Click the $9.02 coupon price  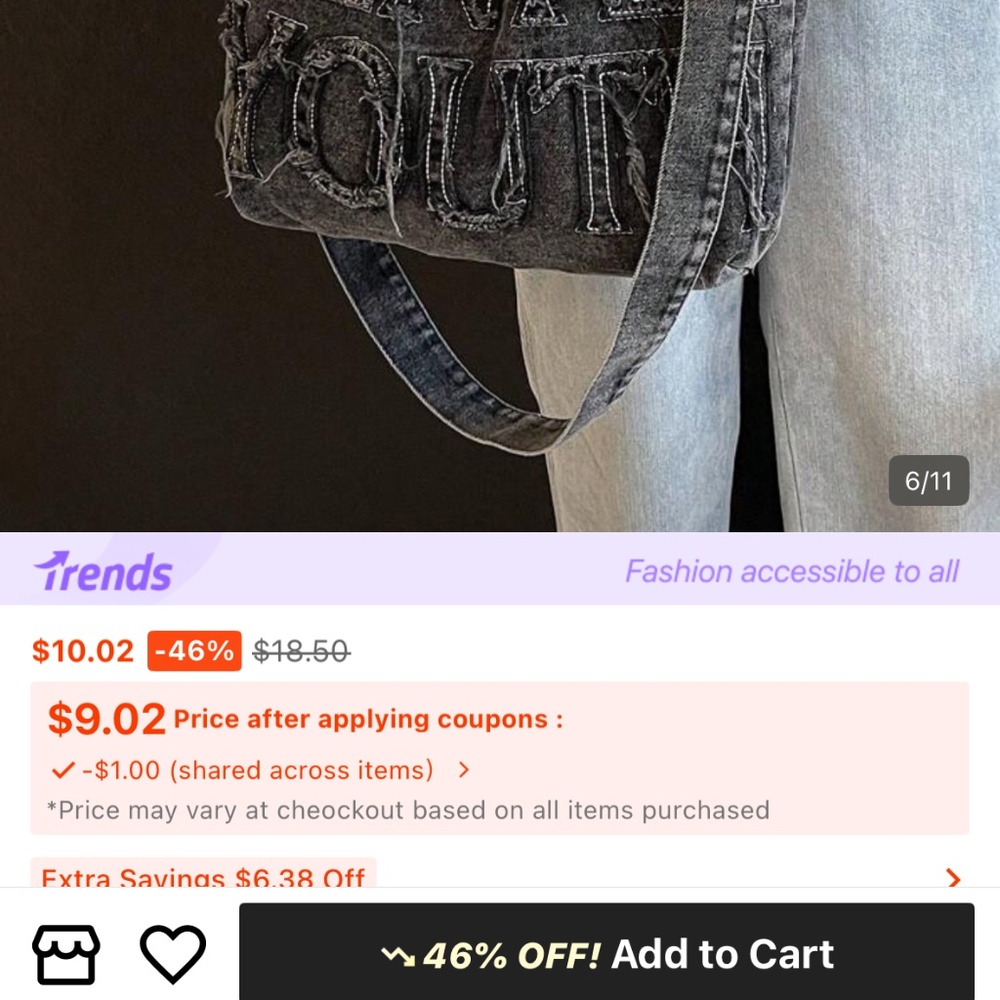(x=107, y=719)
